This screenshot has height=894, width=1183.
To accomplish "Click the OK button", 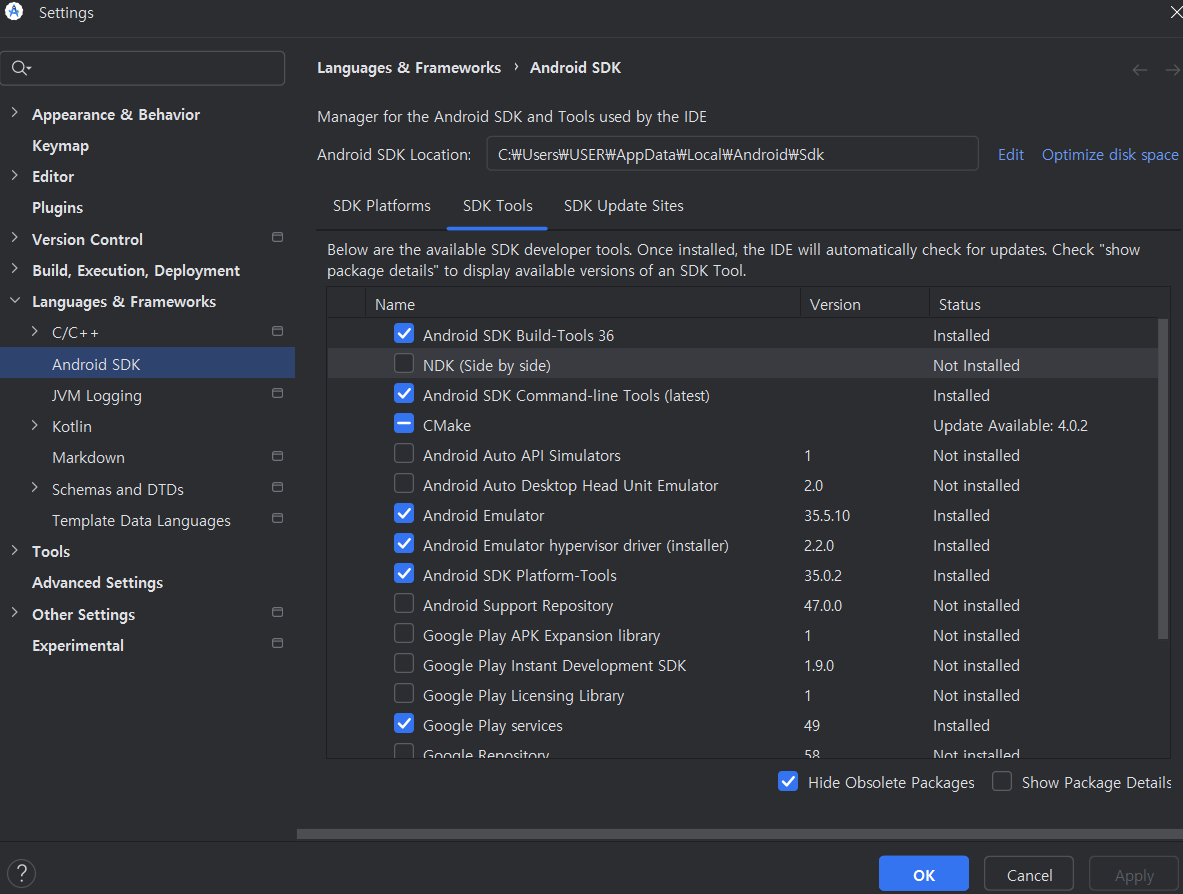I will coord(923,874).
